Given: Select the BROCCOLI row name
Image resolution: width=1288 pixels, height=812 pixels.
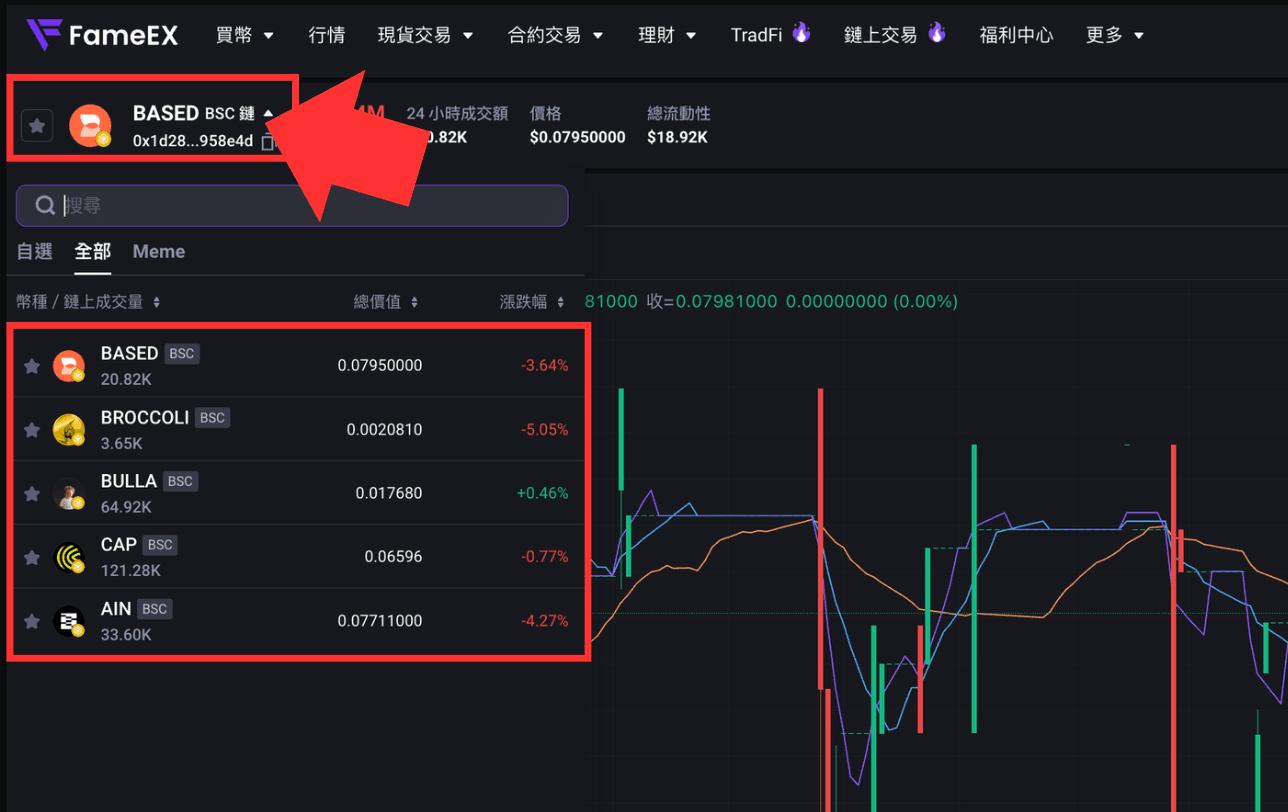Looking at the screenshot, I should (x=145, y=418).
